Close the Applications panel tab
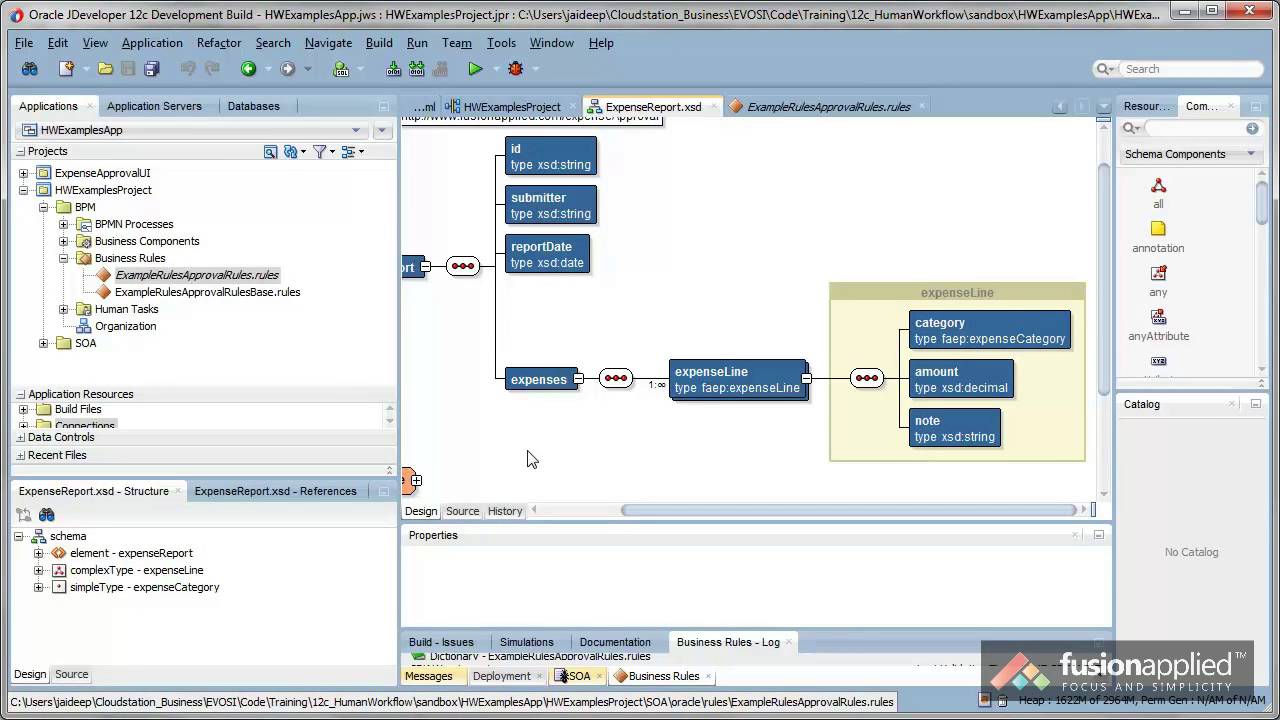Screen dimensions: 1280x720 point(91,106)
